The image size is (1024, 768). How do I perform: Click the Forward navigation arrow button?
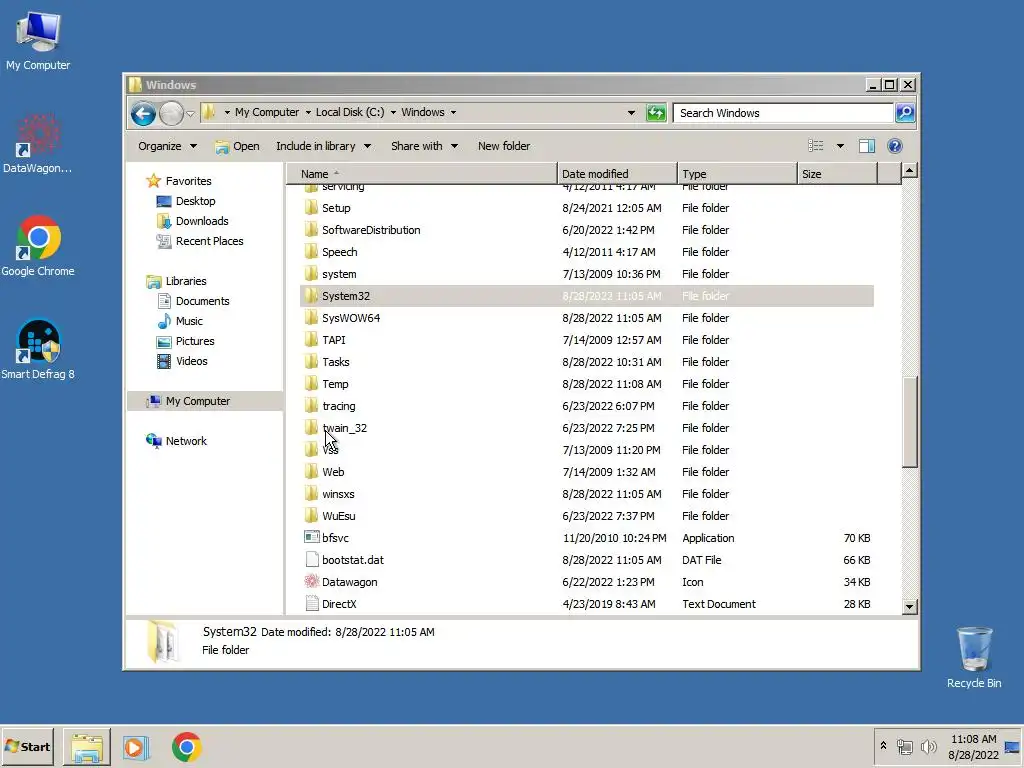(171, 114)
